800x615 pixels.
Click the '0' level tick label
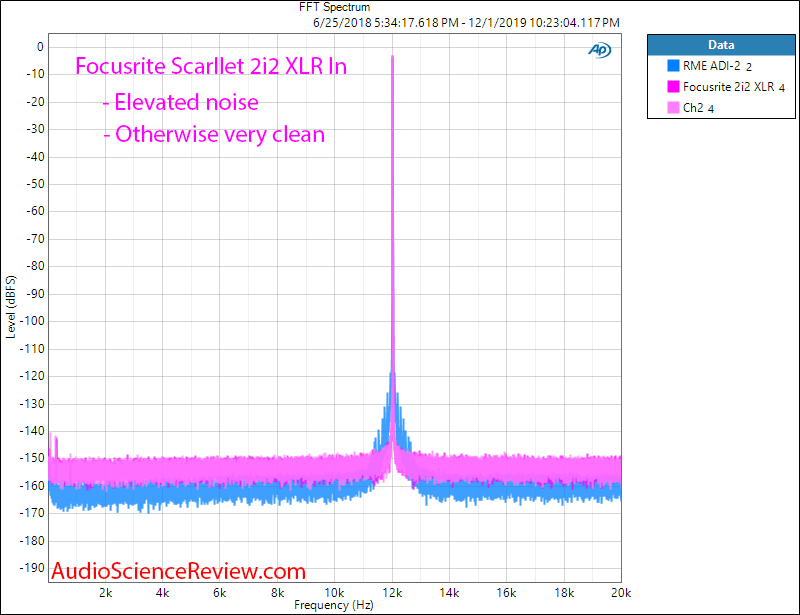pyautogui.click(x=40, y=47)
